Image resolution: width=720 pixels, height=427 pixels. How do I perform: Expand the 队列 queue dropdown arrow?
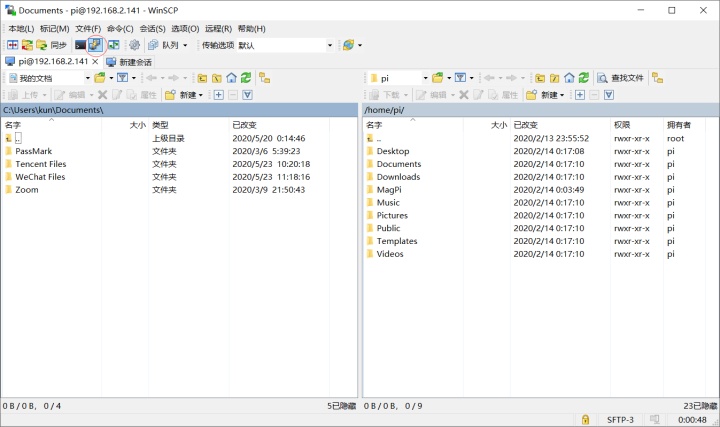[185, 45]
